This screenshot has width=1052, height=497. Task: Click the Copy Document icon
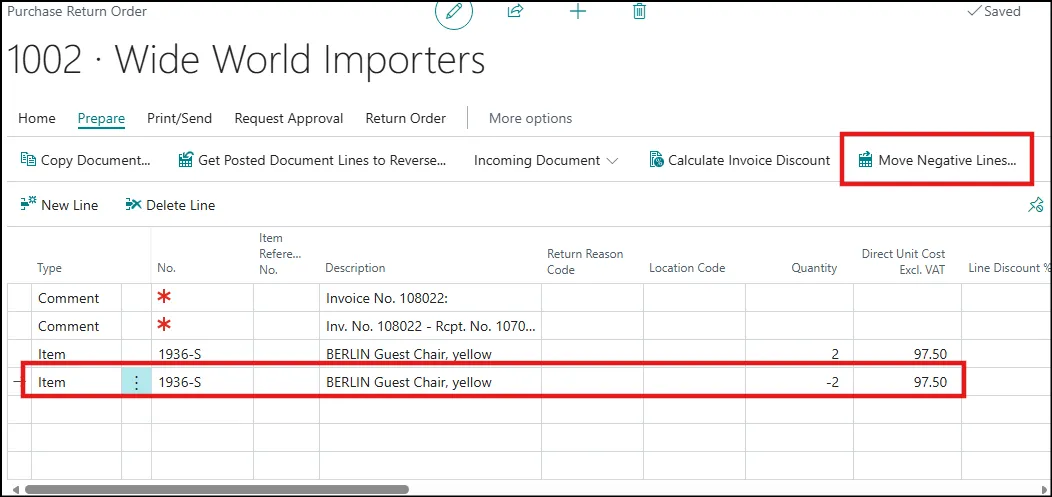pyautogui.click(x=28, y=160)
